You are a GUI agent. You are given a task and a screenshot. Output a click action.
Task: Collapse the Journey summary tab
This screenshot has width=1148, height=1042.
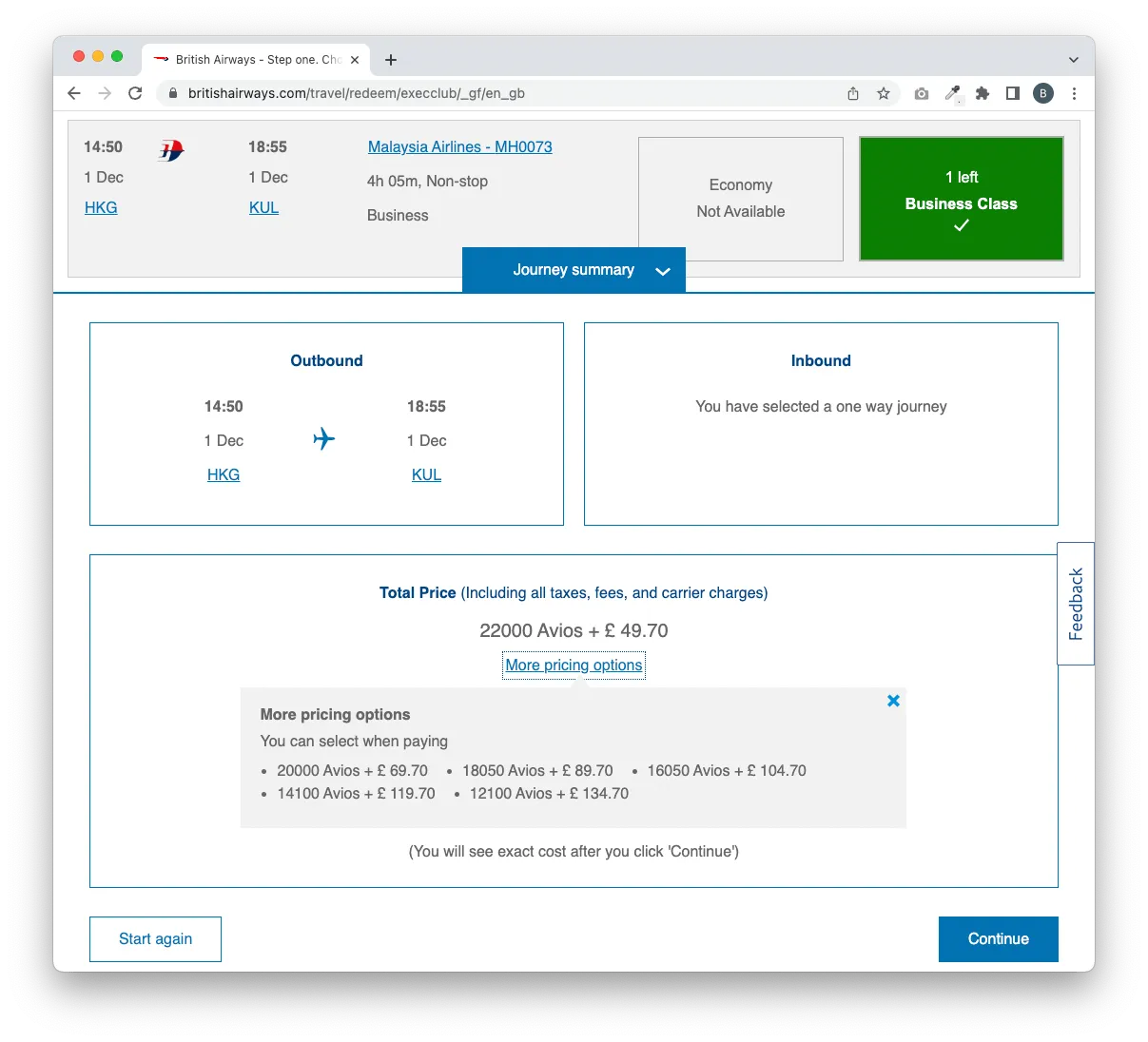[x=574, y=270]
